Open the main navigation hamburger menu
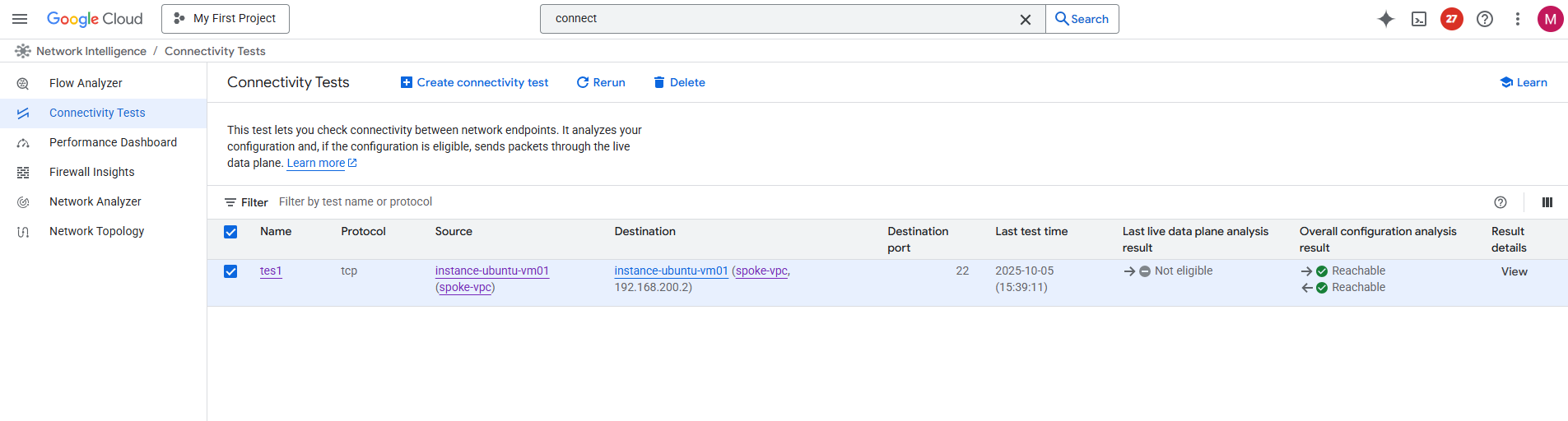Image resolution: width=1568 pixels, height=421 pixels. point(20,19)
